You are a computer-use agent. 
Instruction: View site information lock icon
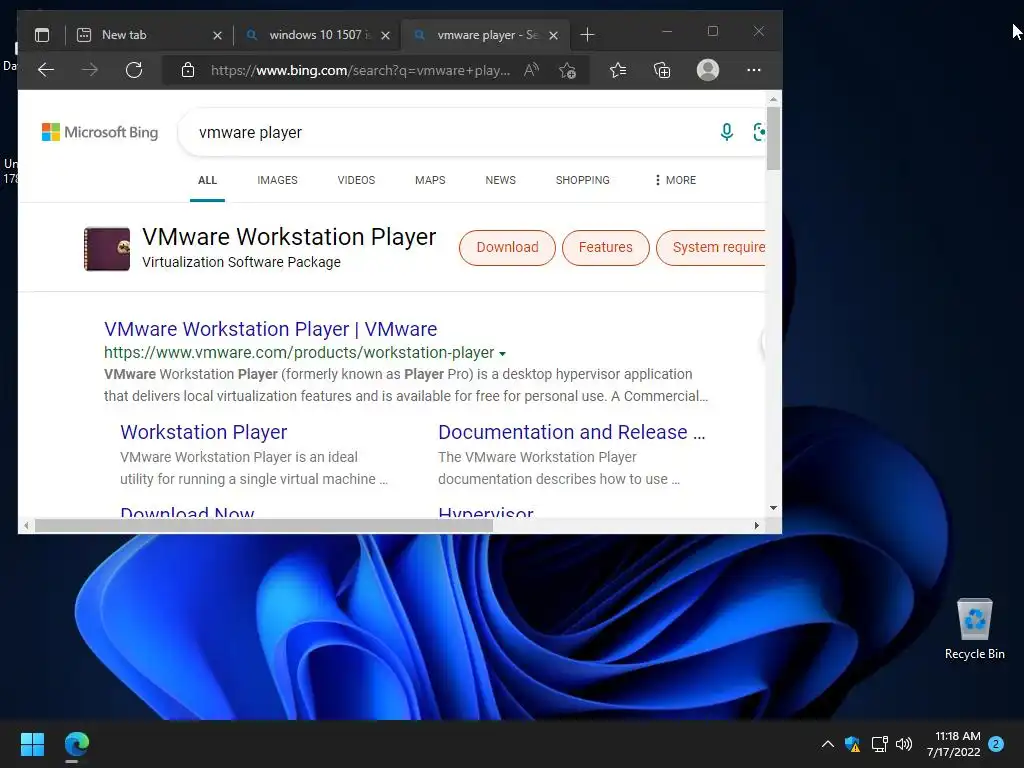[x=188, y=70]
